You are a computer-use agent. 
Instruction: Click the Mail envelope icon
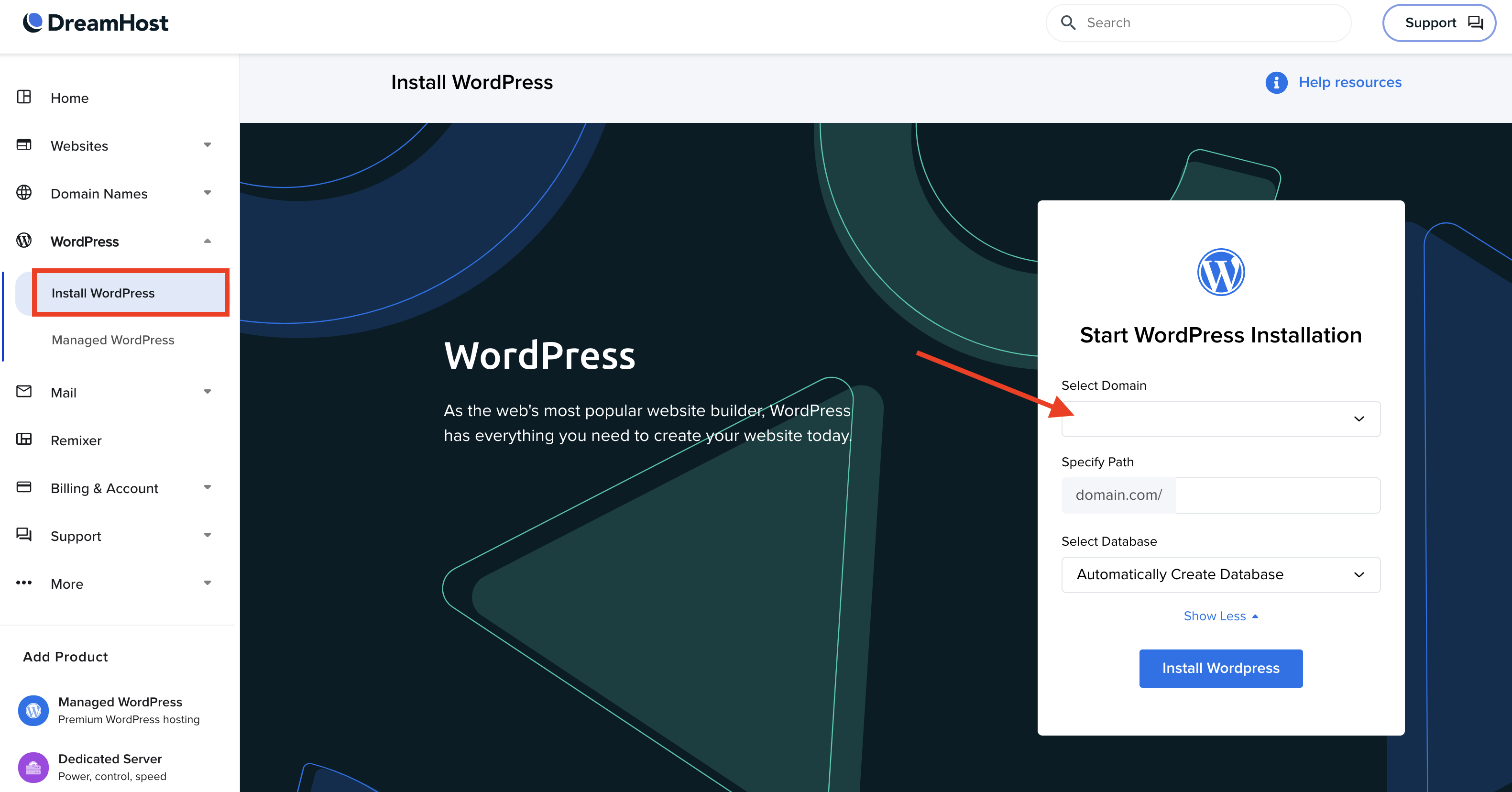(24, 392)
